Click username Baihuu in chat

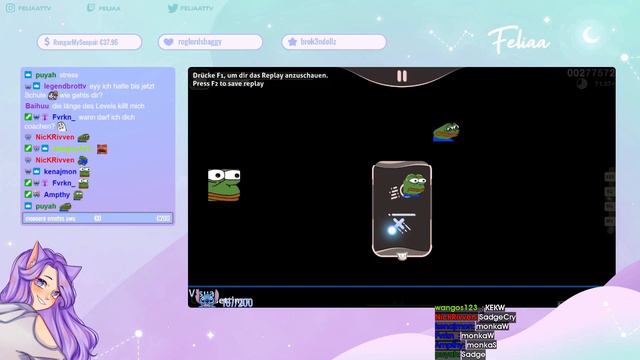coord(37,106)
